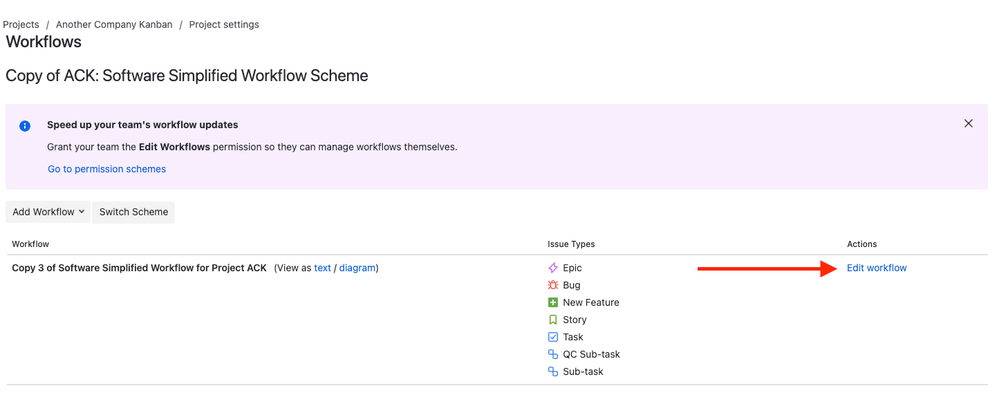Click the Story bookmark icon
This screenshot has width=999, height=398.
[553, 320]
